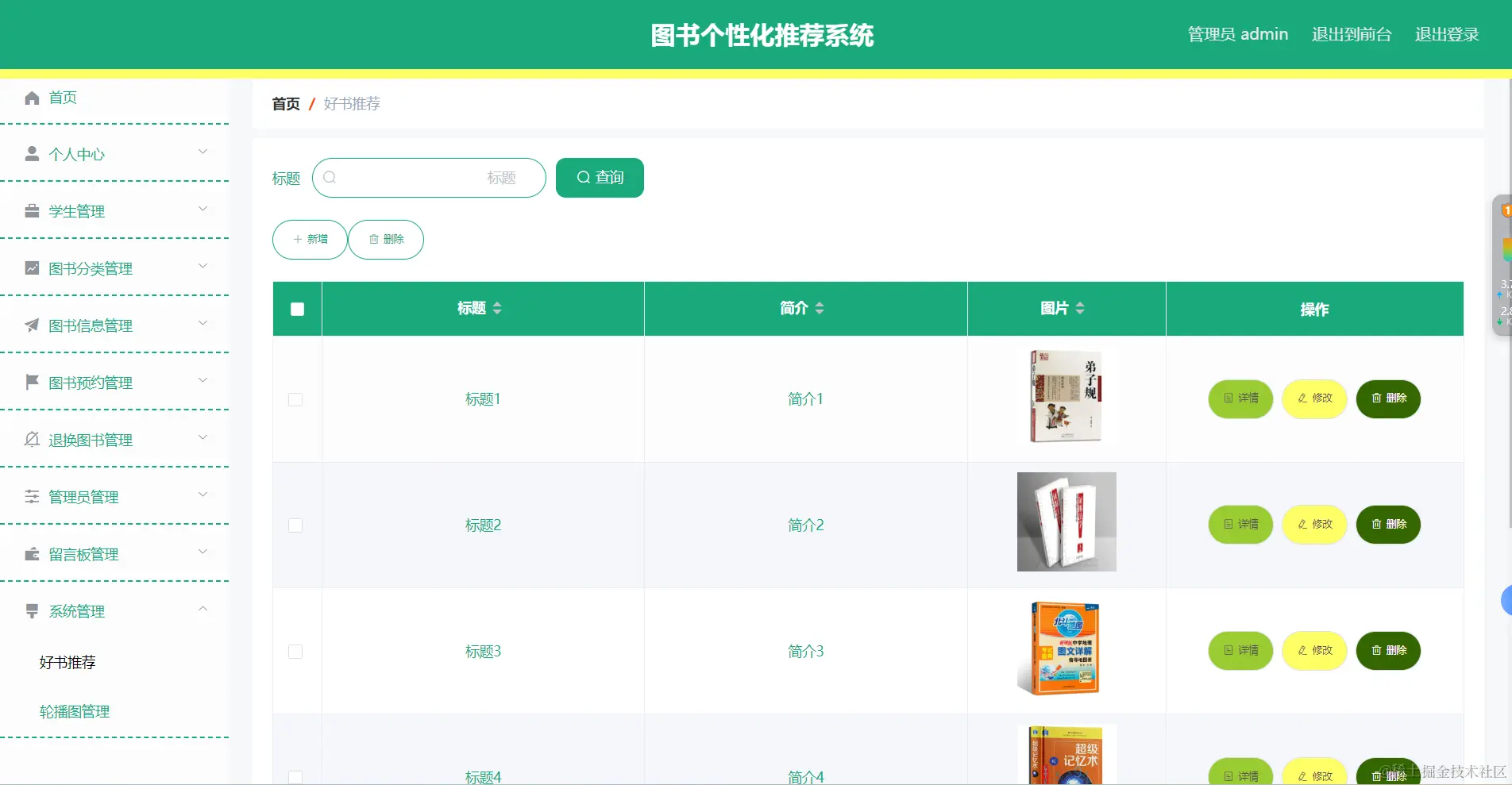Click 修改 for the 标题1 row
The height and width of the screenshot is (785, 1512).
click(x=1314, y=398)
